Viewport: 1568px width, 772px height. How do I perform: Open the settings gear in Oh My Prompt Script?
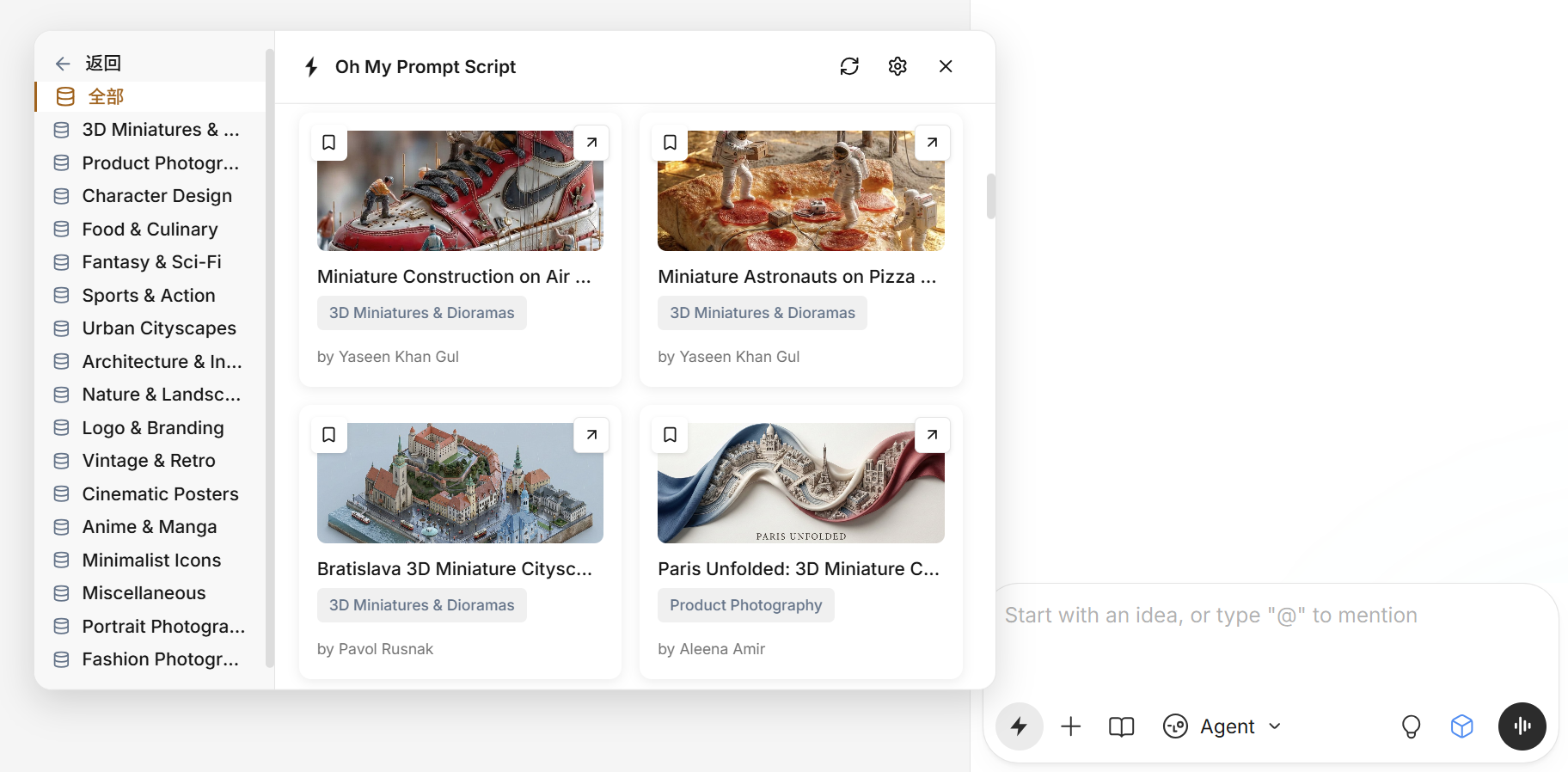897,66
